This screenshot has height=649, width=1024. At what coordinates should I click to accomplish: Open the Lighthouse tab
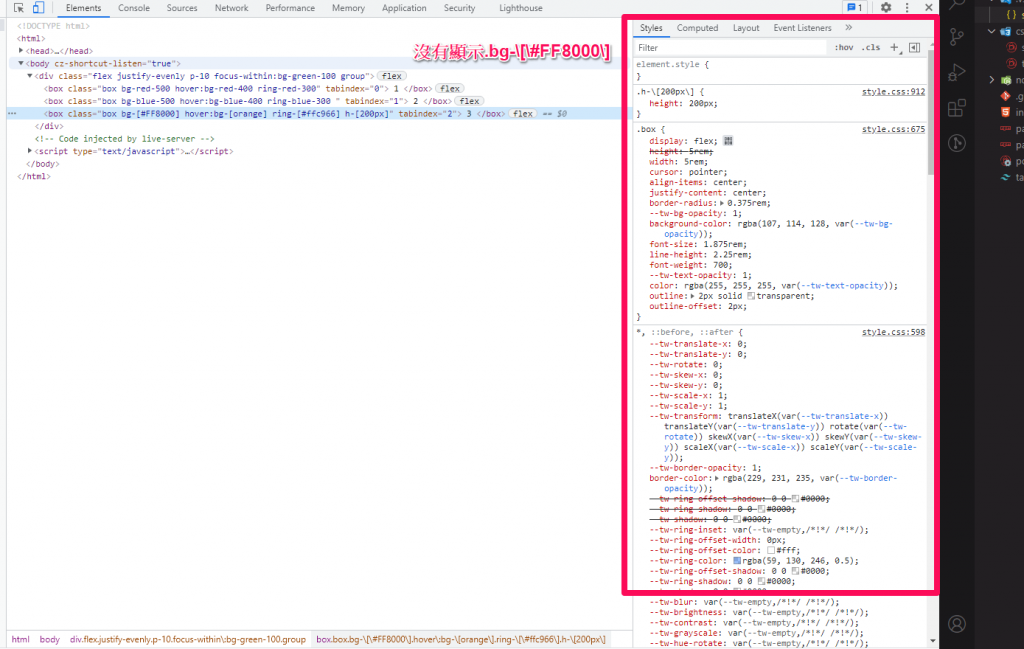click(520, 8)
